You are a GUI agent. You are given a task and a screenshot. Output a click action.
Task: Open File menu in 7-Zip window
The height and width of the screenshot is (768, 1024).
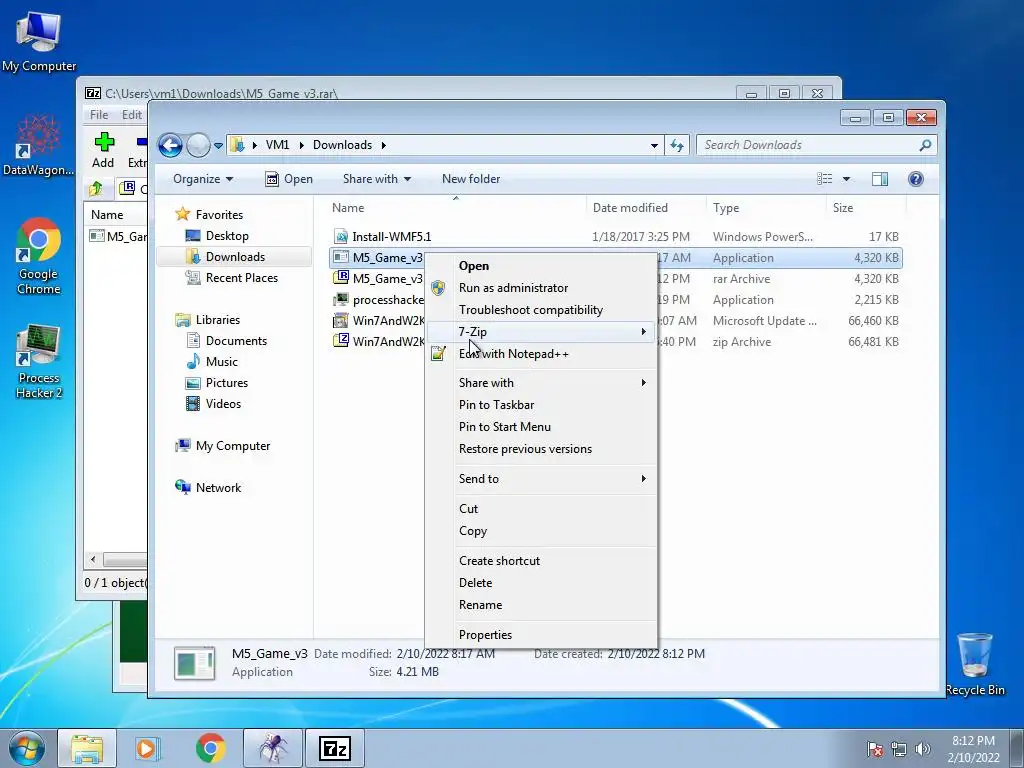click(99, 115)
